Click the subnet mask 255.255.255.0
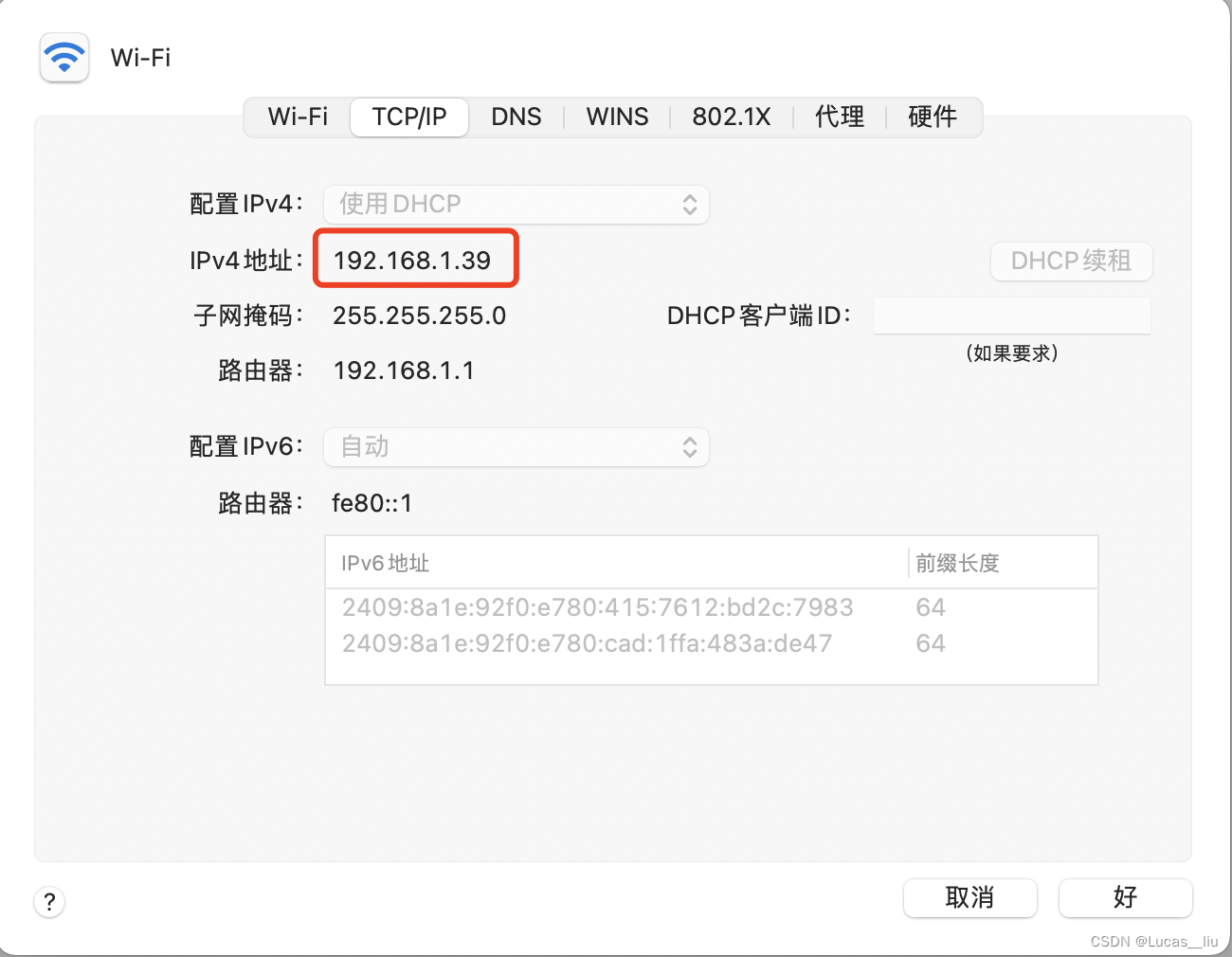The width and height of the screenshot is (1232, 957). pos(419,316)
